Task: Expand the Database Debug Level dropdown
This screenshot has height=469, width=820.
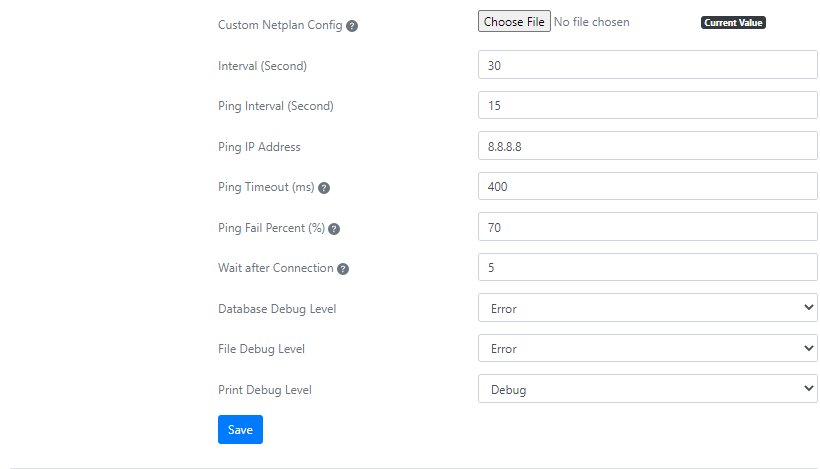Action: pyautogui.click(x=647, y=308)
